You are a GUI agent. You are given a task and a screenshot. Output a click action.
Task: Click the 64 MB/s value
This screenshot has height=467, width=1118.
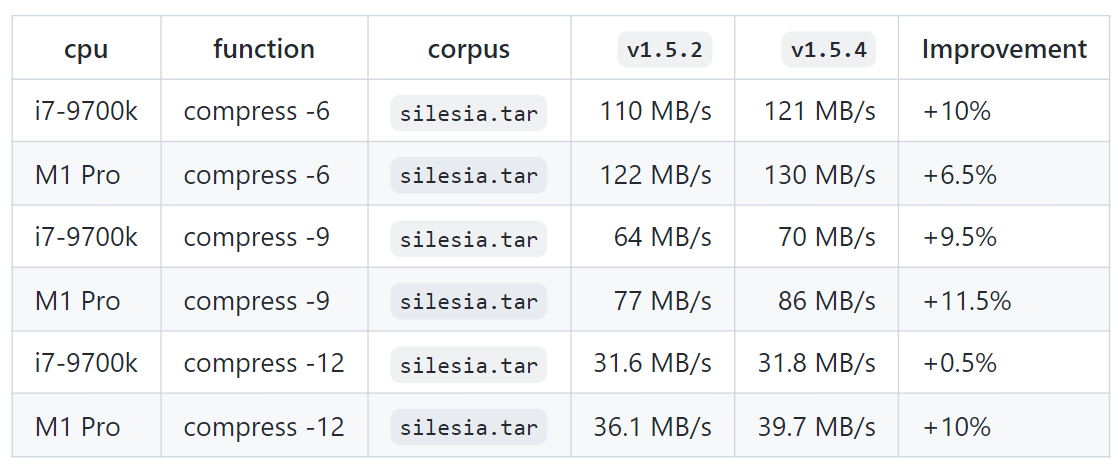(x=663, y=238)
